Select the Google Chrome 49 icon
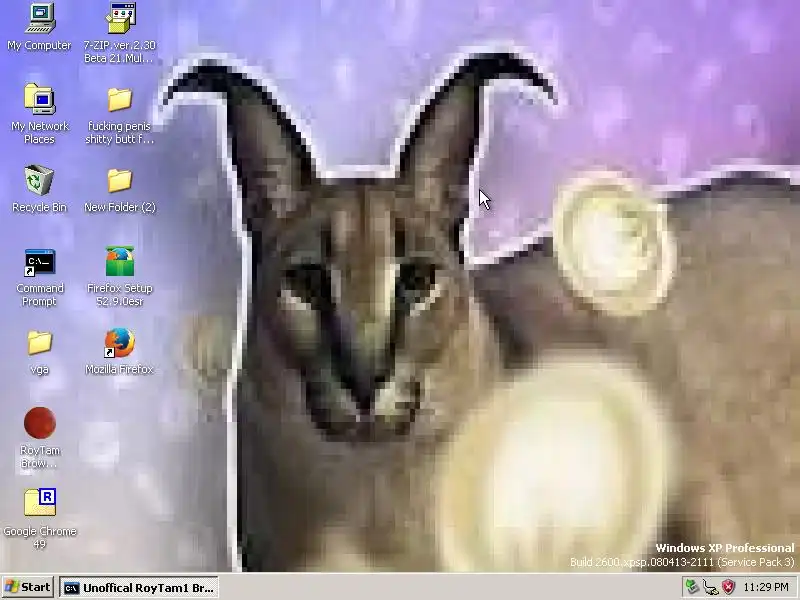The image size is (800, 600). (39, 503)
